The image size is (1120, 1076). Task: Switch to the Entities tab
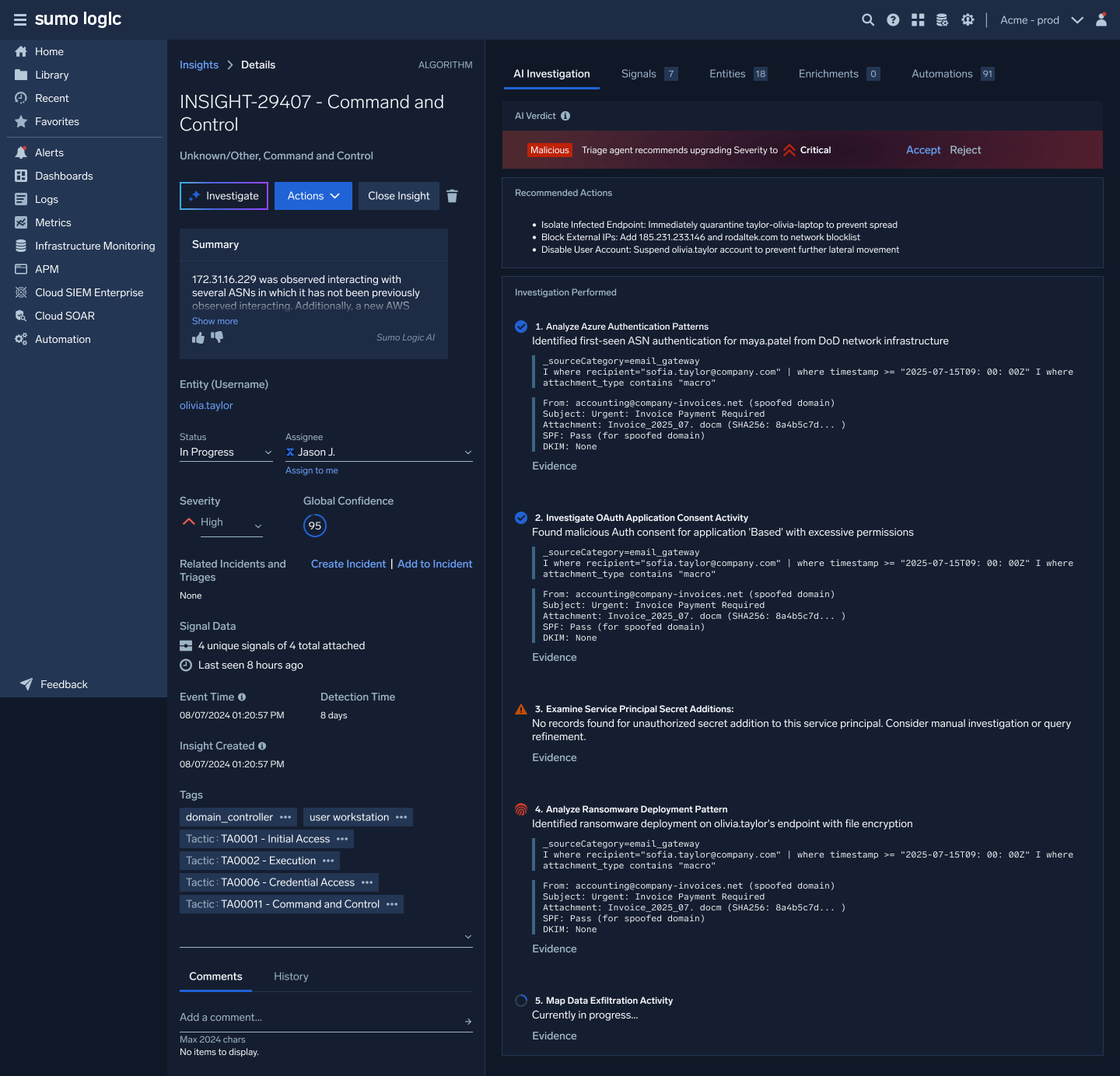tap(738, 74)
